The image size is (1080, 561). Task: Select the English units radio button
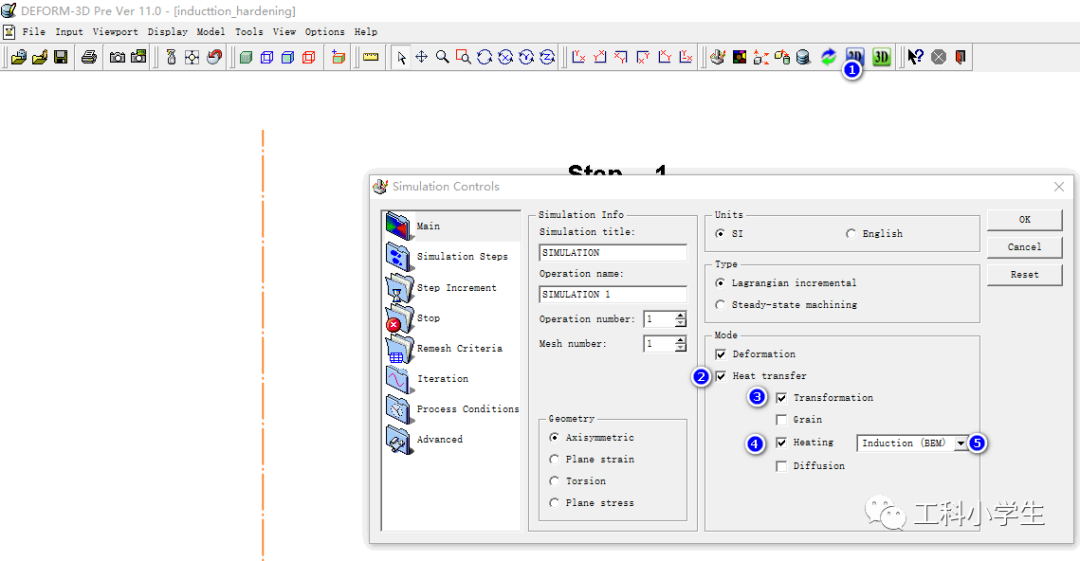click(x=851, y=234)
